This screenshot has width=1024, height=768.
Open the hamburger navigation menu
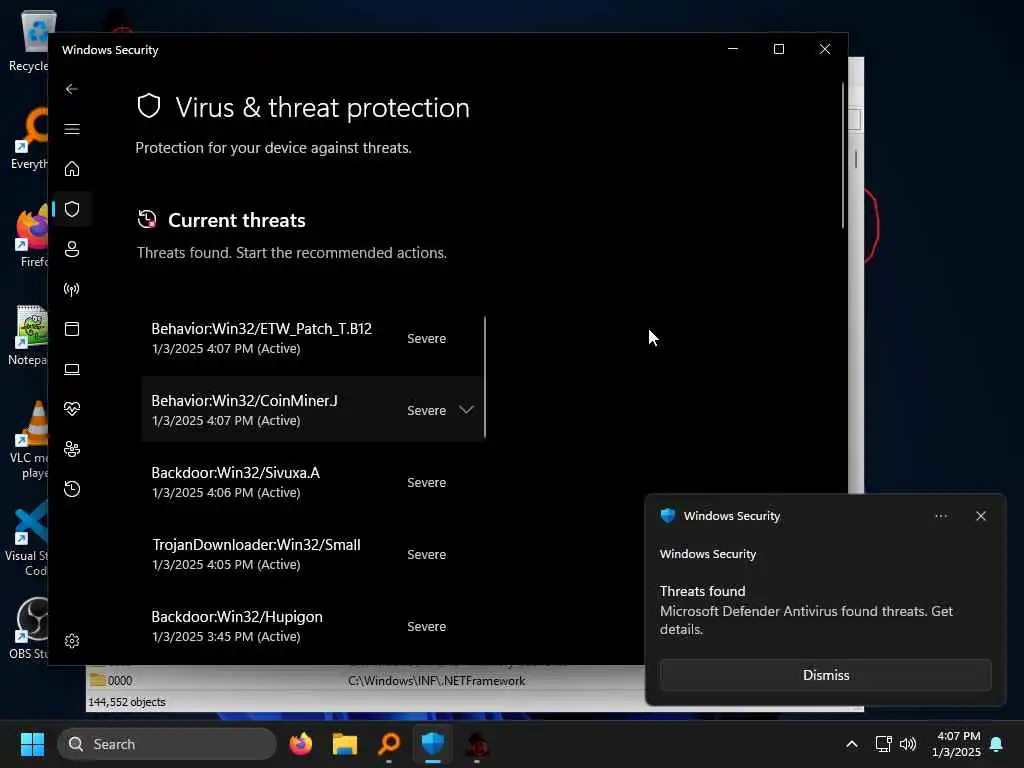72,129
